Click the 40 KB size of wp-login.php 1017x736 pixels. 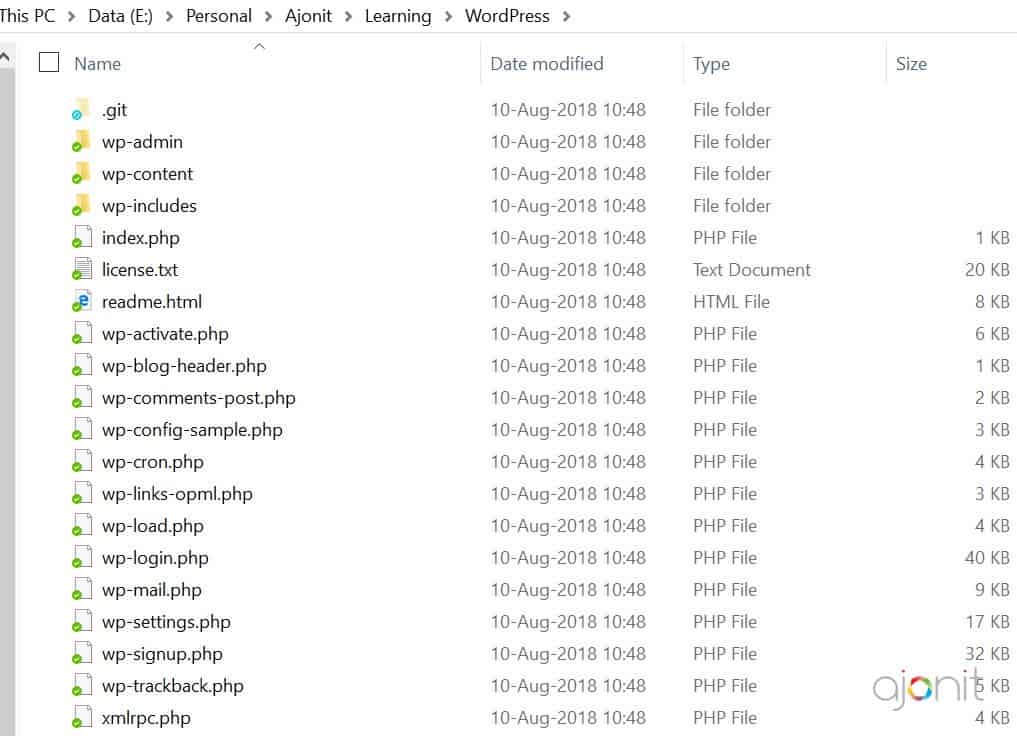point(987,558)
